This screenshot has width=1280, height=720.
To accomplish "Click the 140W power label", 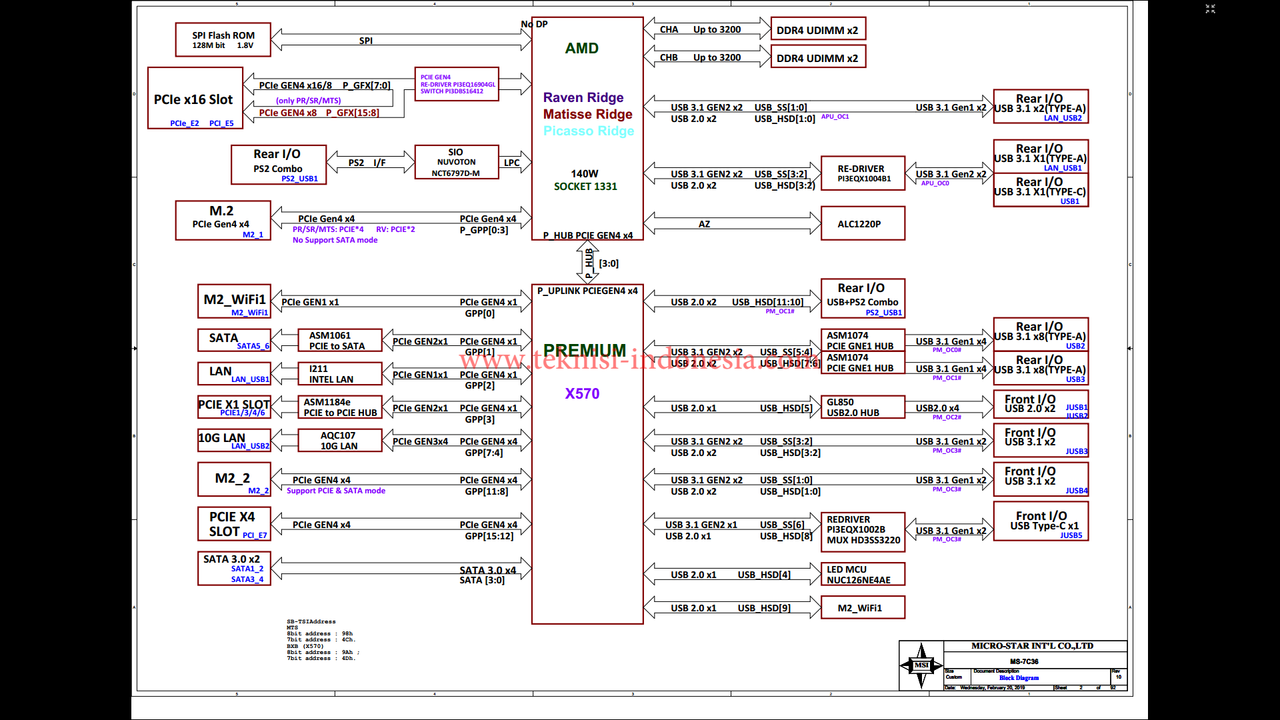I will [585, 172].
